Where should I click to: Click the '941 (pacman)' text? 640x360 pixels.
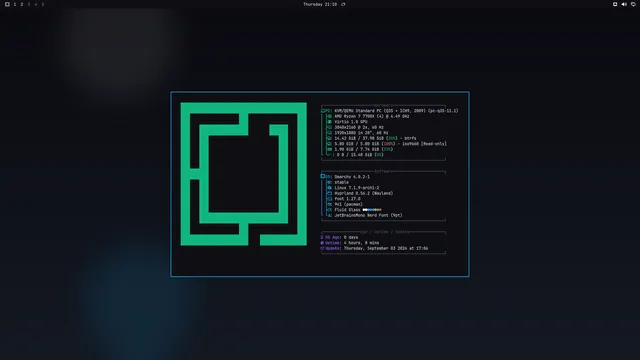[349, 204]
